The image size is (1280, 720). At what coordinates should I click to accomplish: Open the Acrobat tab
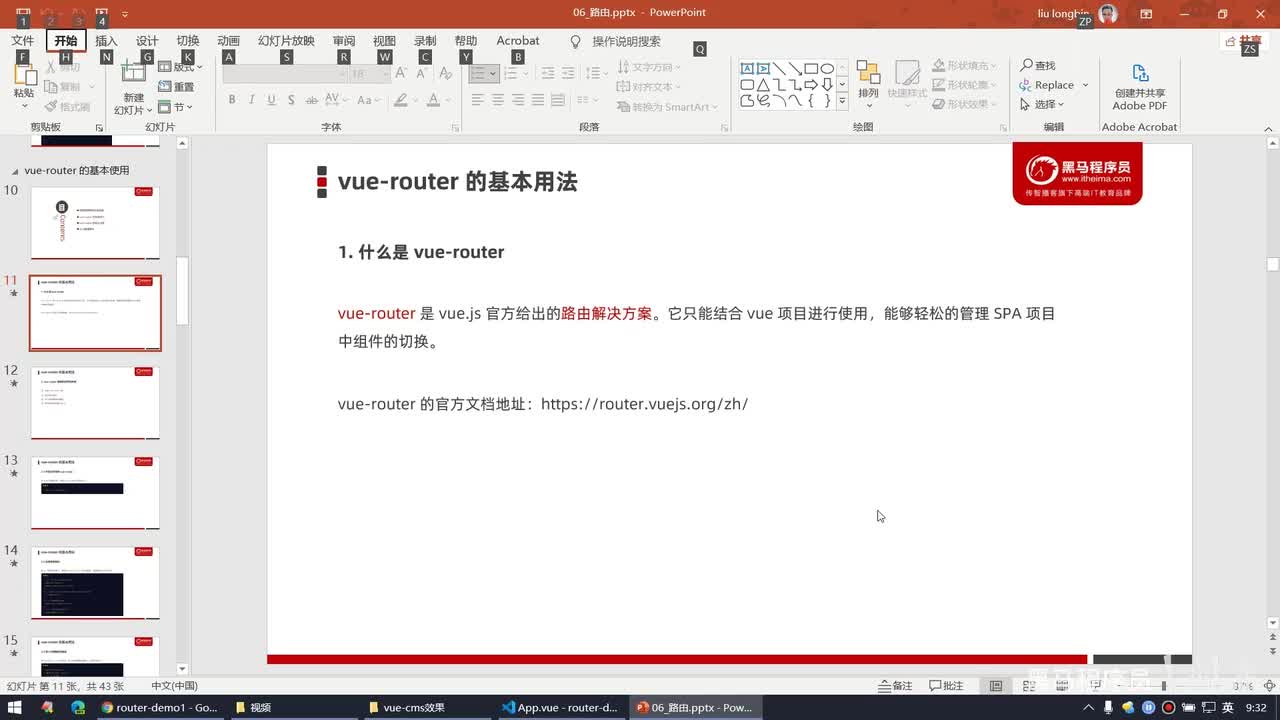(x=518, y=41)
